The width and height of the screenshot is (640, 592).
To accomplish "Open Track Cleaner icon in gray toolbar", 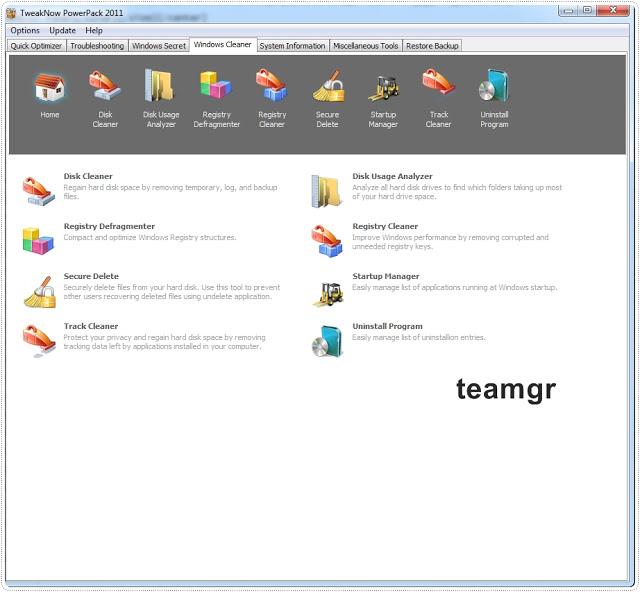I will click(439, 82).
